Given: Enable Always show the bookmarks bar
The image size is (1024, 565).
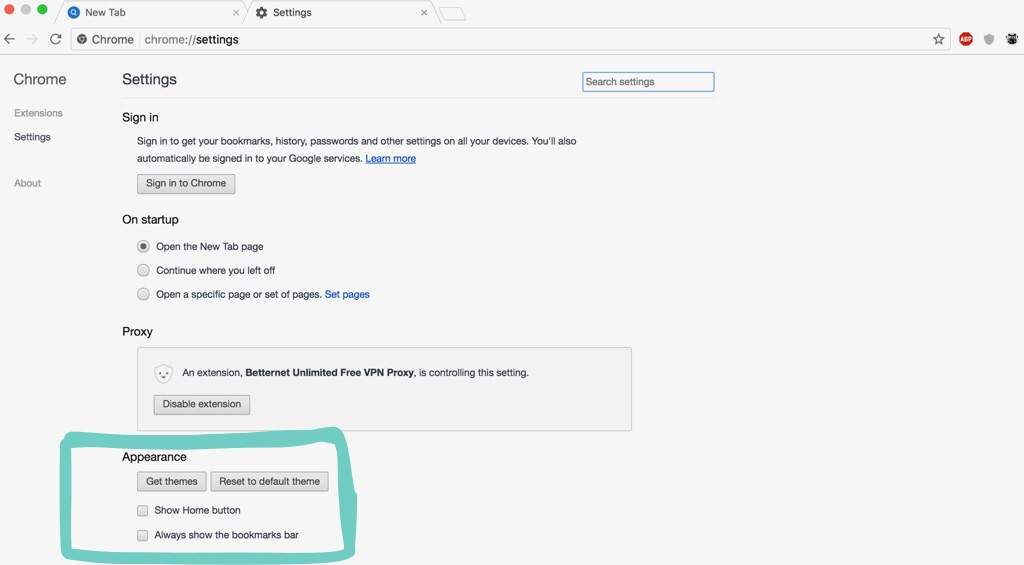Looking at the screenshot, I should (x=142, y=535).
